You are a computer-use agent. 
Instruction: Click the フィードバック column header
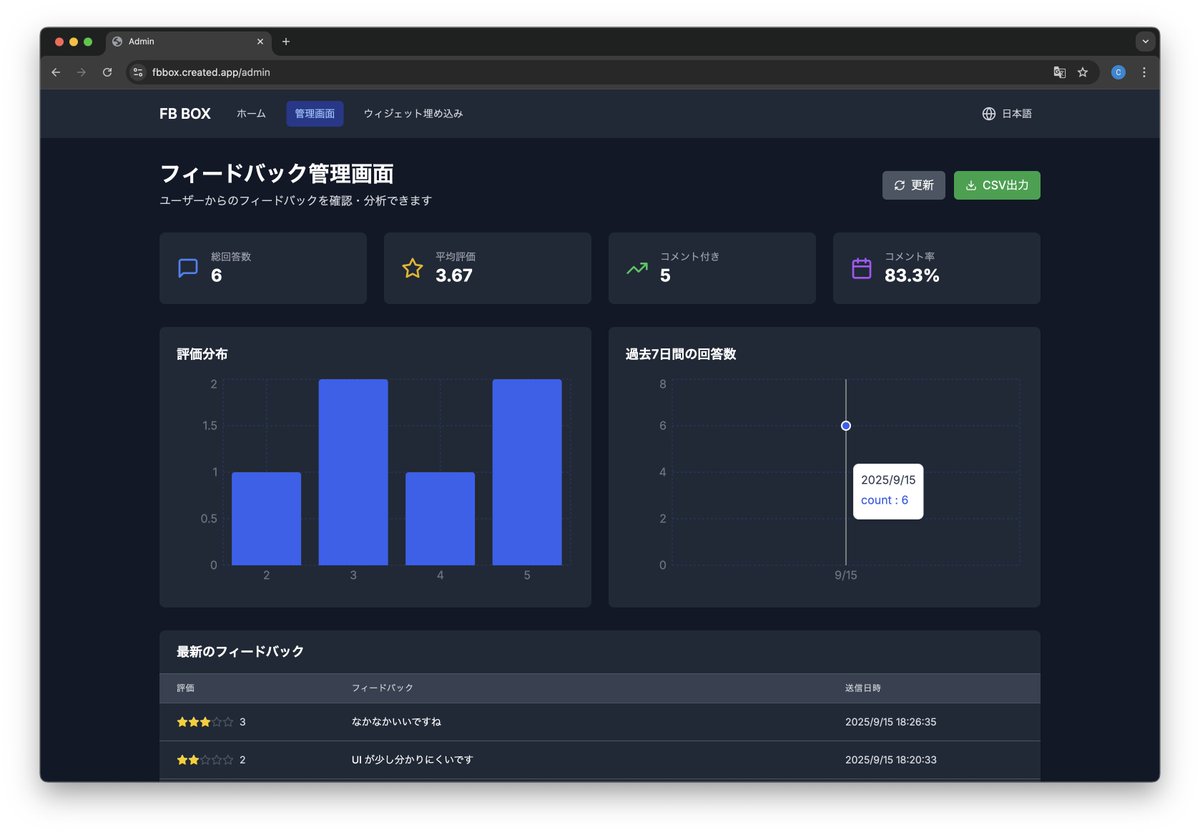[x=382, y=688]
